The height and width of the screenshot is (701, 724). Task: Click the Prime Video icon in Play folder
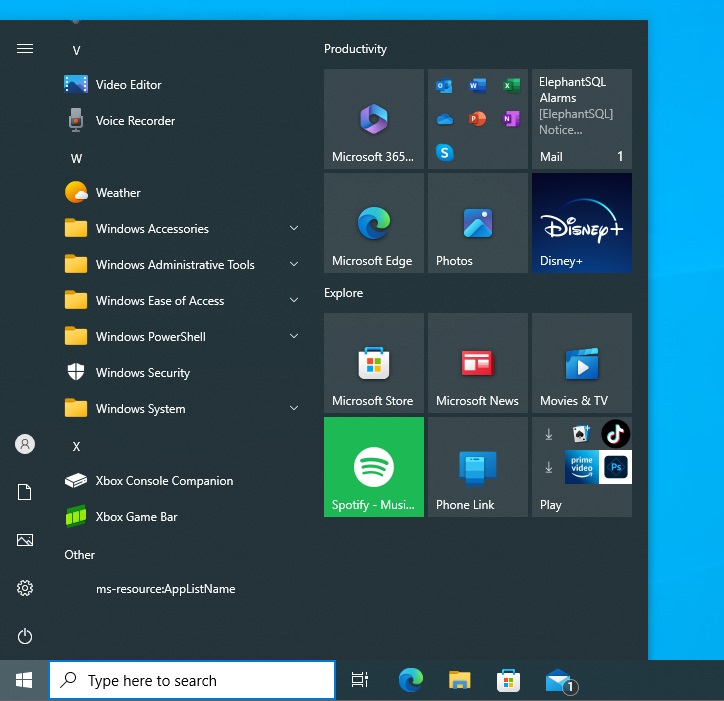582,467
